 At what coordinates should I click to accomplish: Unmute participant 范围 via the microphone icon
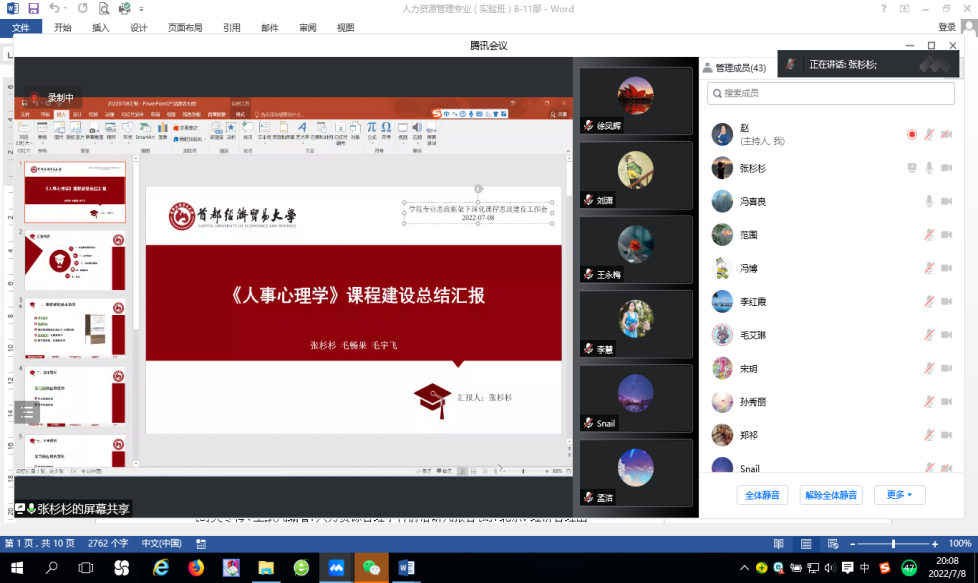coord(929,235)
